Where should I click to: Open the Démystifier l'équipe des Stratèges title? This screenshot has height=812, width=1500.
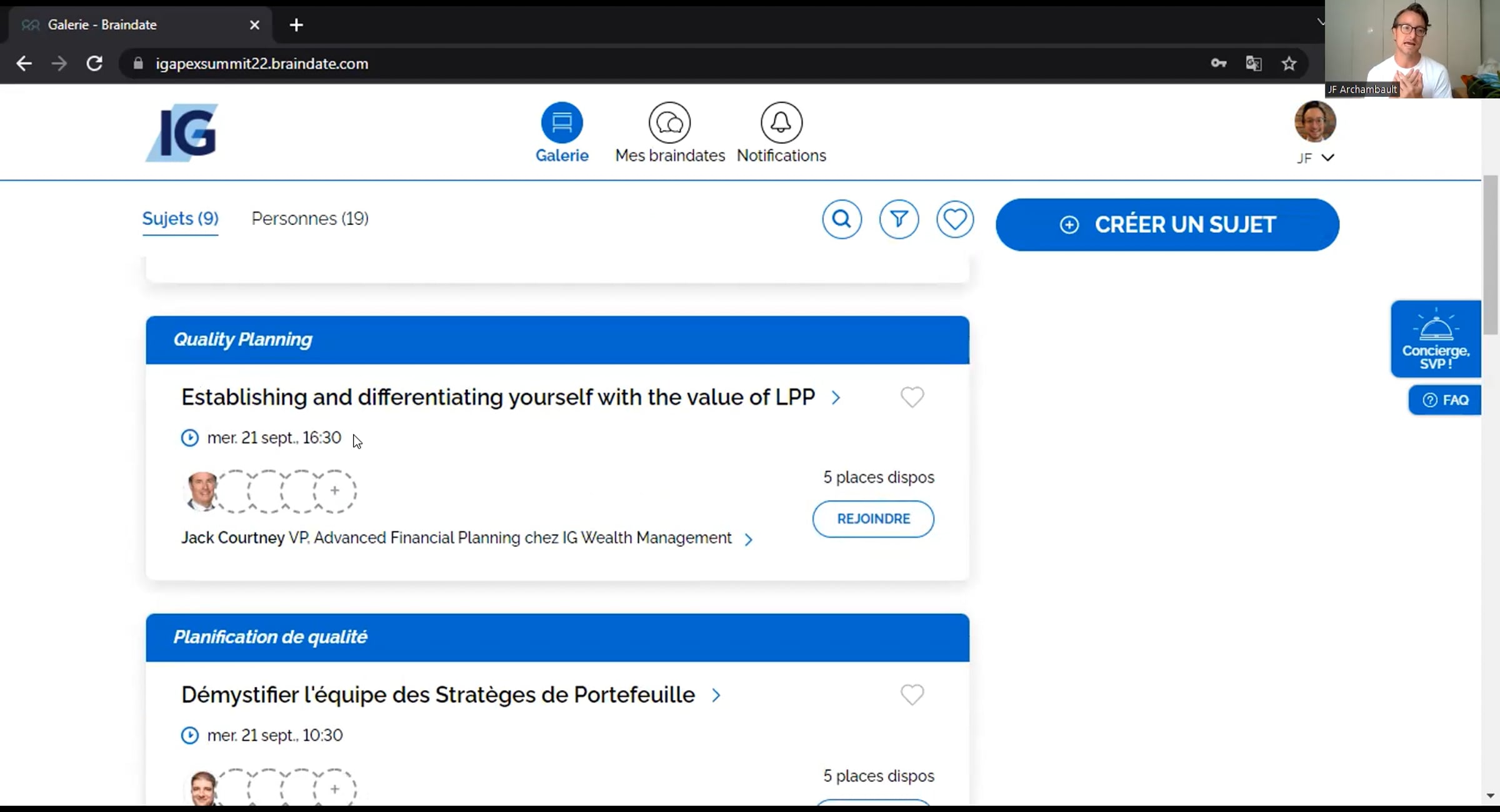438,695
